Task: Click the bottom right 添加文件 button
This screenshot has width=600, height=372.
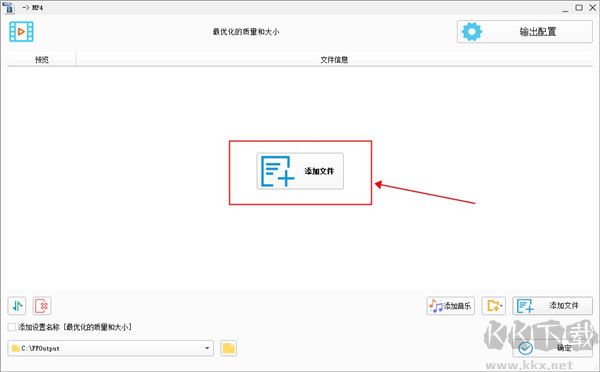Action: point(553,306)
